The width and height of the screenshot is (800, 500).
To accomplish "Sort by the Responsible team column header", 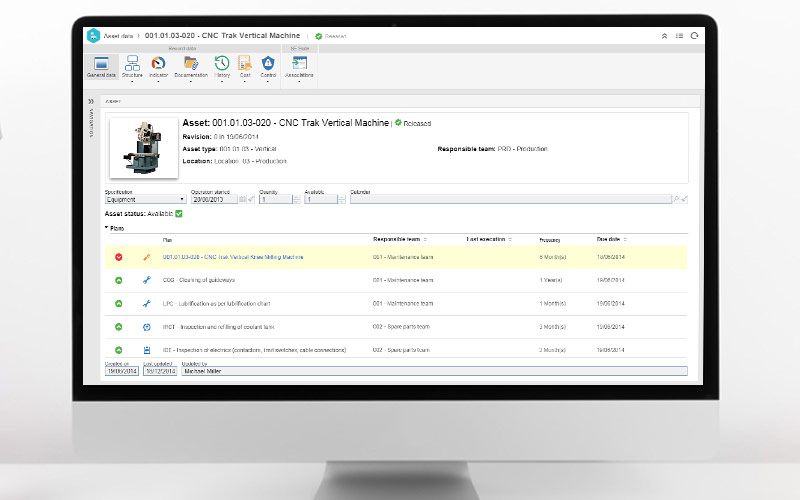I will point(396,240).
